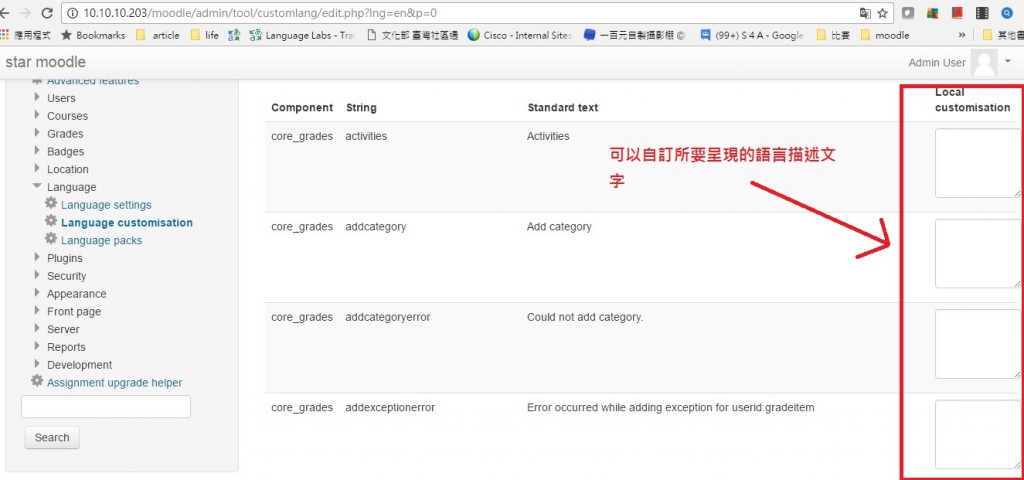
Task: Expand the Users tree node
Action: pyautogui.click(x=37, y=97)
